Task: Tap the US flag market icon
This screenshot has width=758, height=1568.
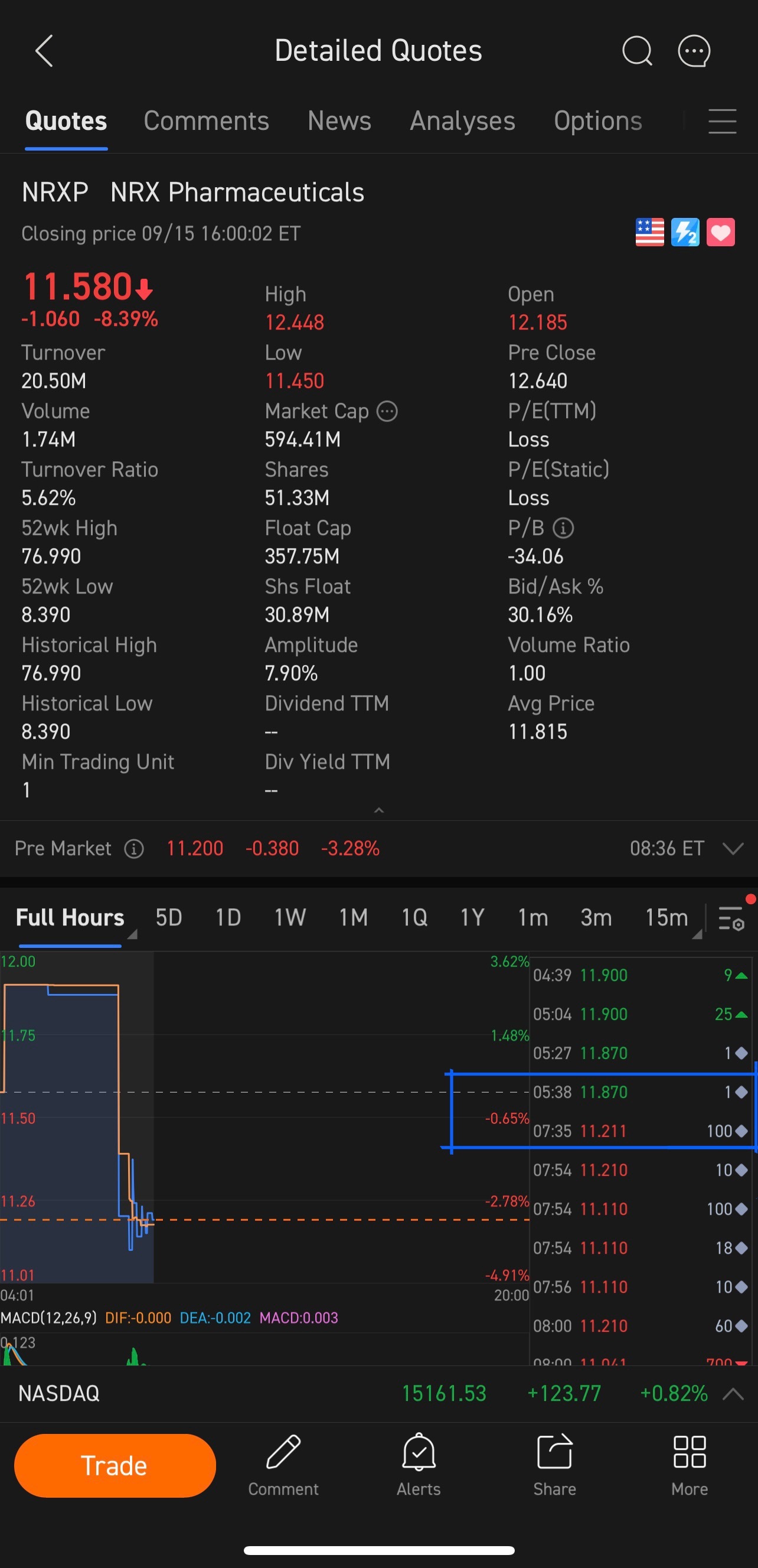Action: [650, 233]
